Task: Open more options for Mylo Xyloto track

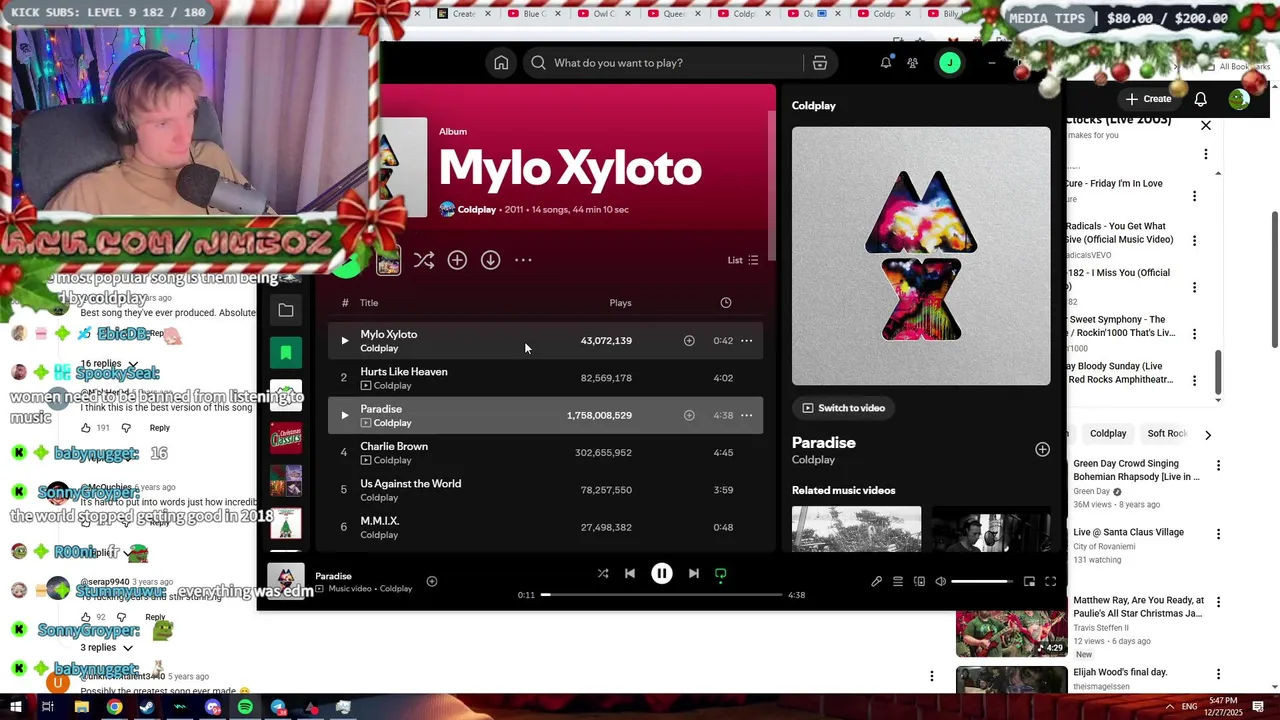Action: point(746,341)
